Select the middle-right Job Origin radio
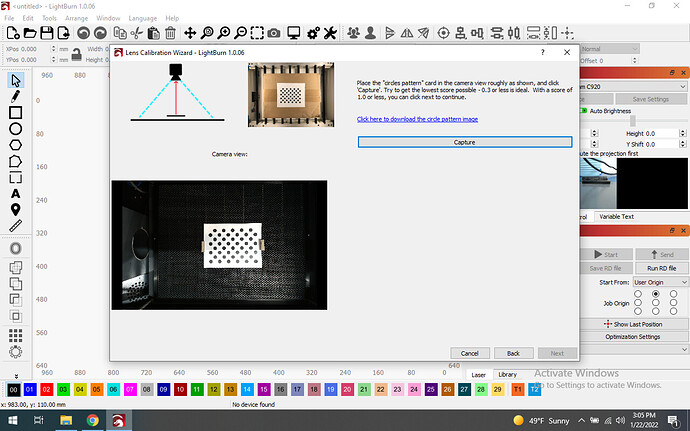The width and height of the screenshot is (690, 431). 673,302
